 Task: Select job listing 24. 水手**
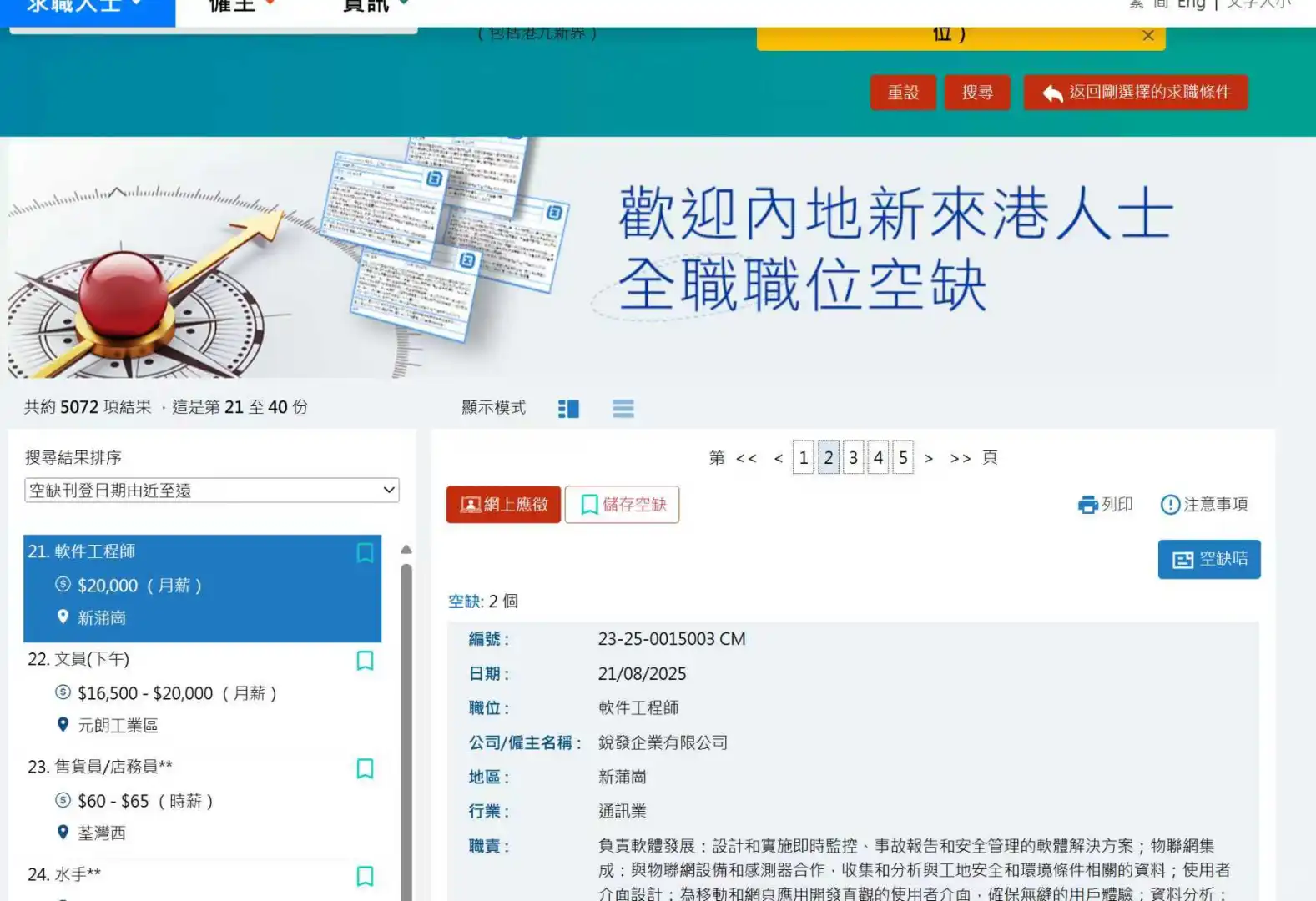[202, 879]
